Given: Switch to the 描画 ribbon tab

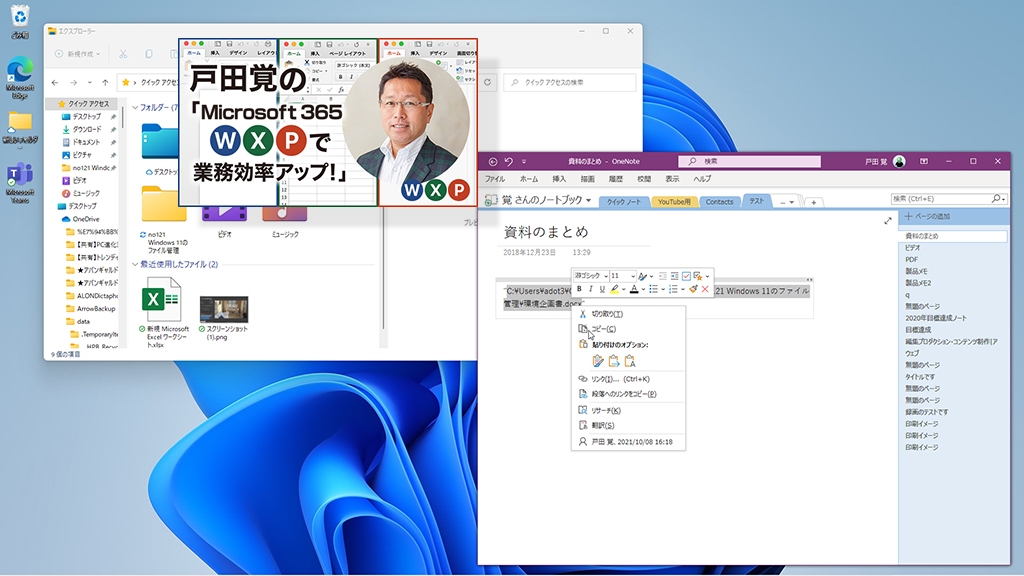Looking at the screenshot, I should (x=588, y=179).
